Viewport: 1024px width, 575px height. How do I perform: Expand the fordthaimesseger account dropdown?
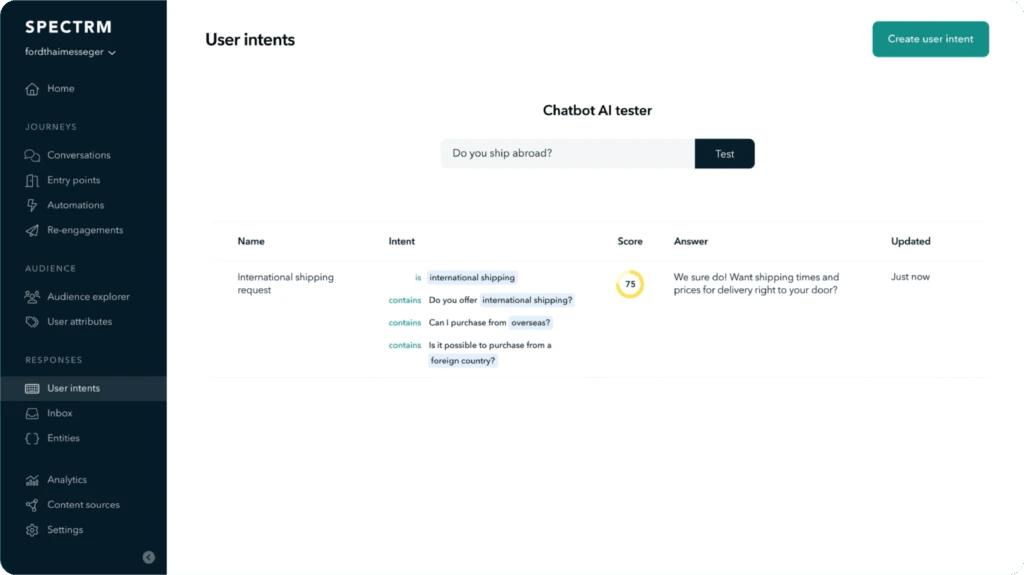tap(71, 52)
